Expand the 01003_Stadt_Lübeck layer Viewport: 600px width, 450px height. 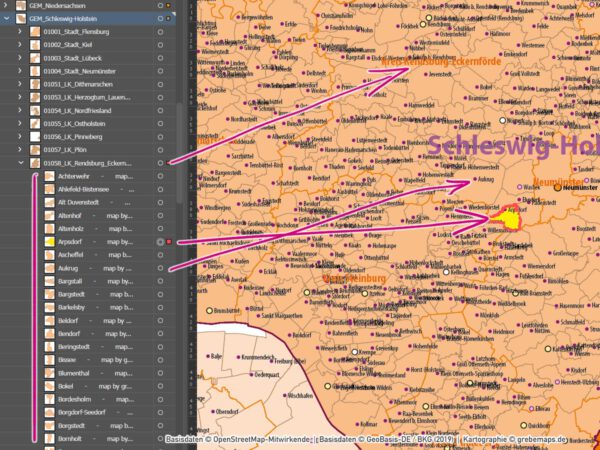(x=20, y=58)
